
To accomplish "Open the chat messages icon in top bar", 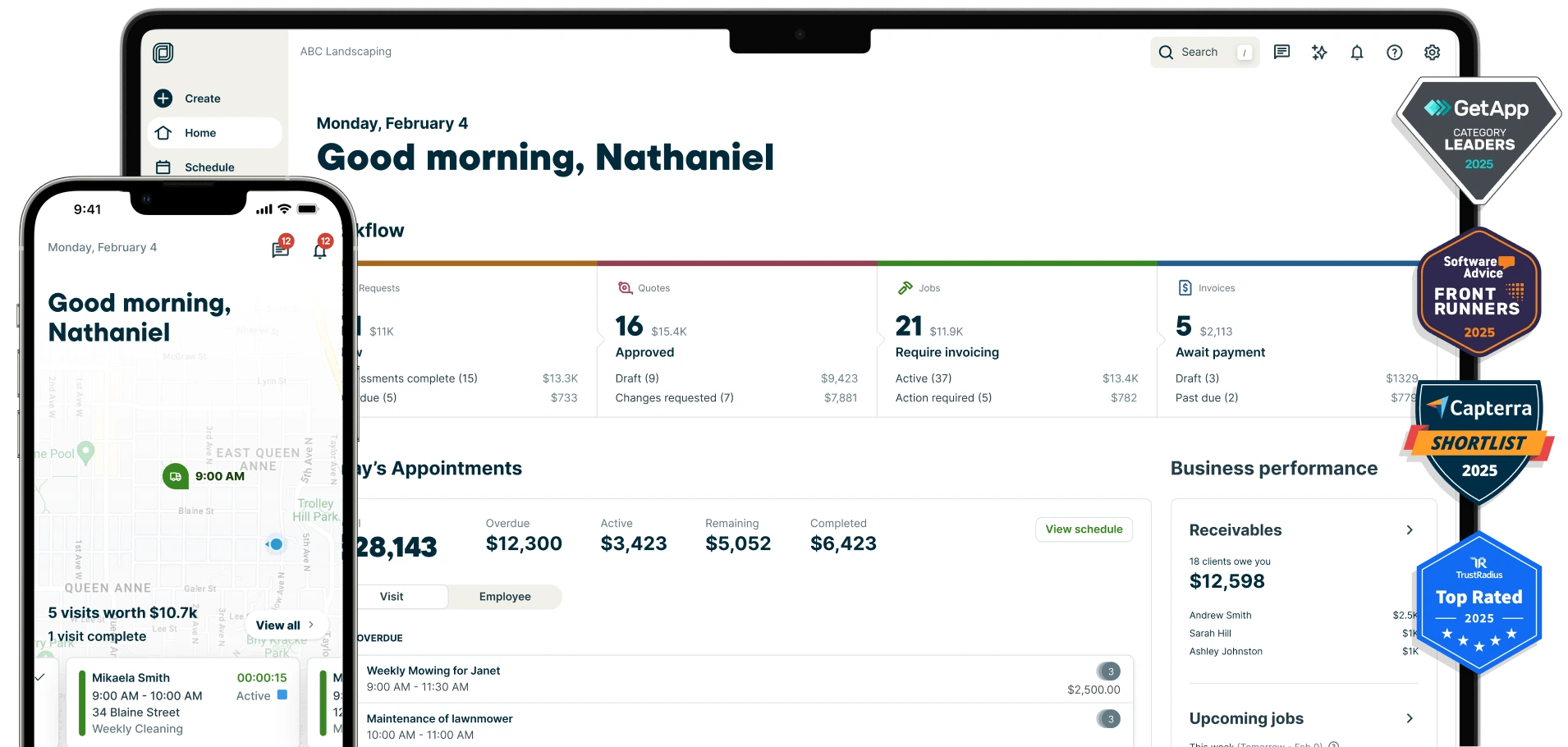I will pyautogui.click(x=1281, y=52).
